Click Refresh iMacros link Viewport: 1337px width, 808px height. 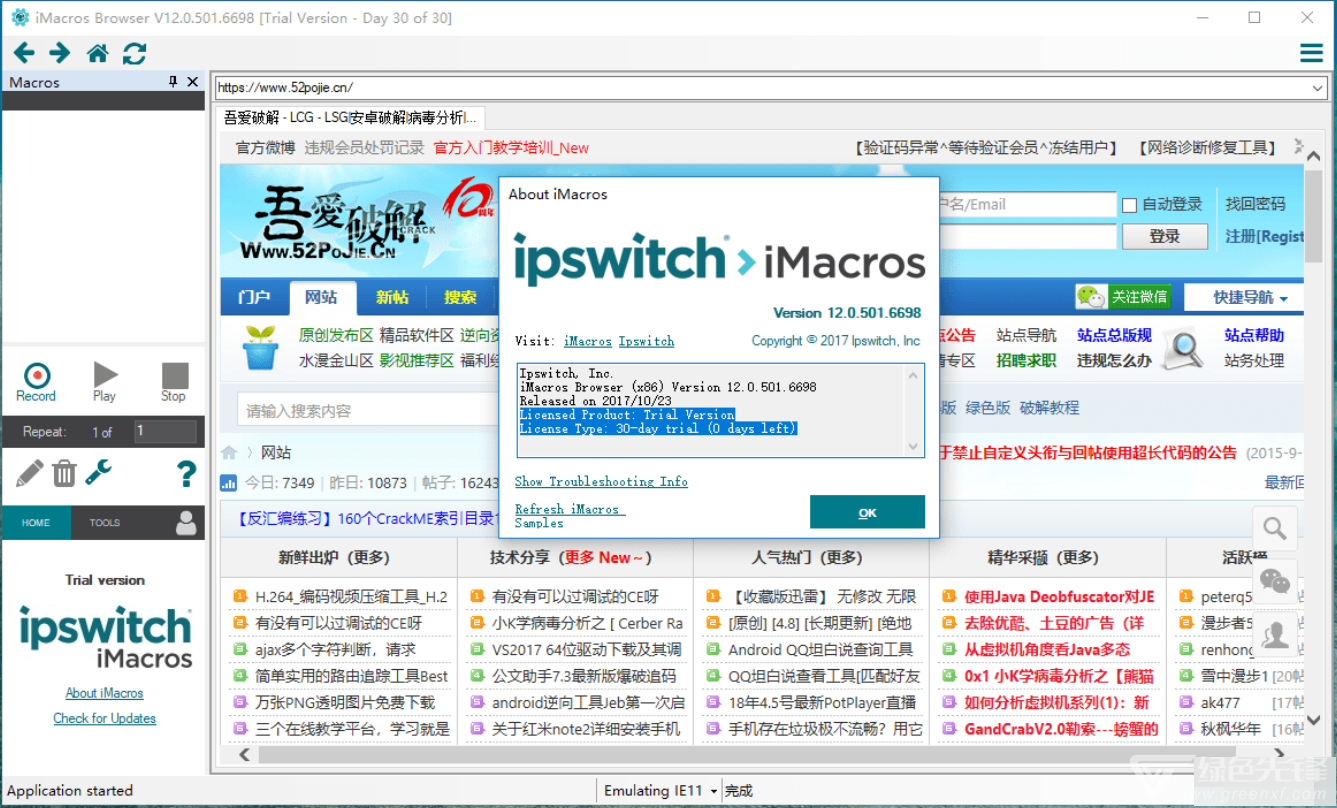click(570, 509)
